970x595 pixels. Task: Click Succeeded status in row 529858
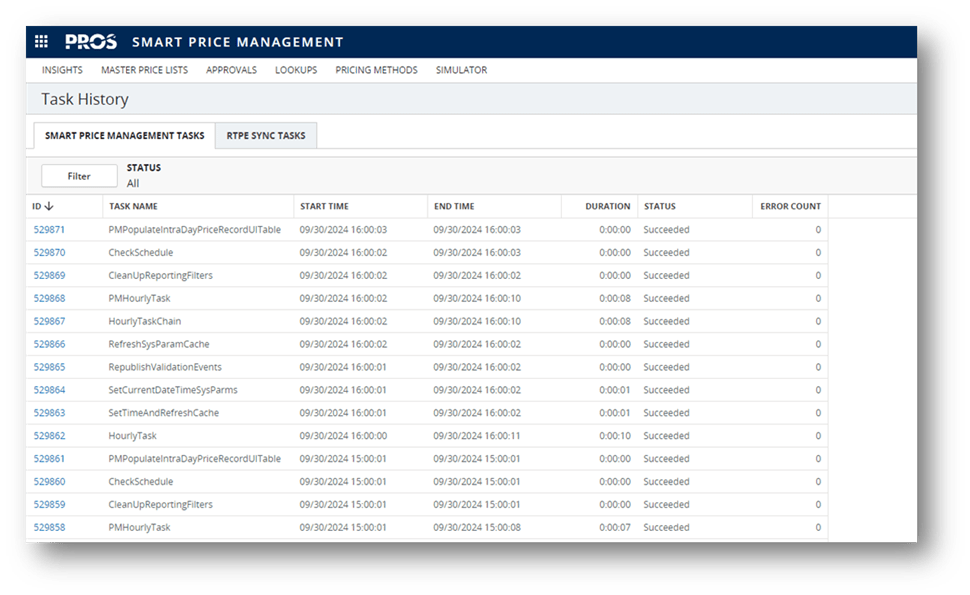pyautogui.click(x=666, y=527)
